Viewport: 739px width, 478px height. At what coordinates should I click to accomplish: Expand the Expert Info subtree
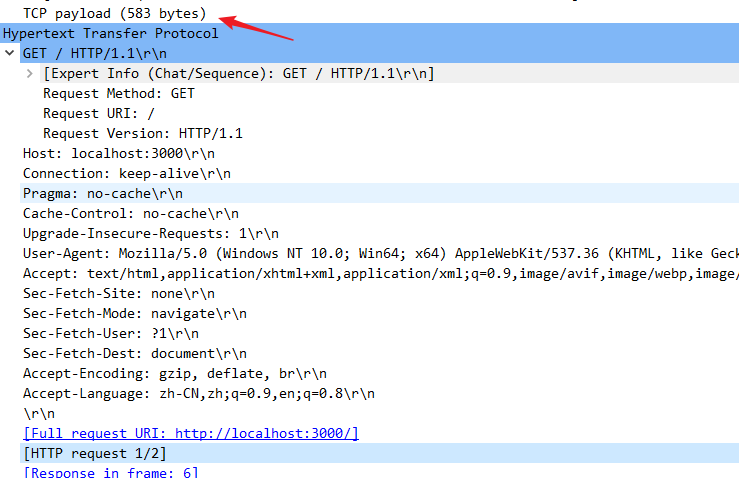[x=30, y=74]
